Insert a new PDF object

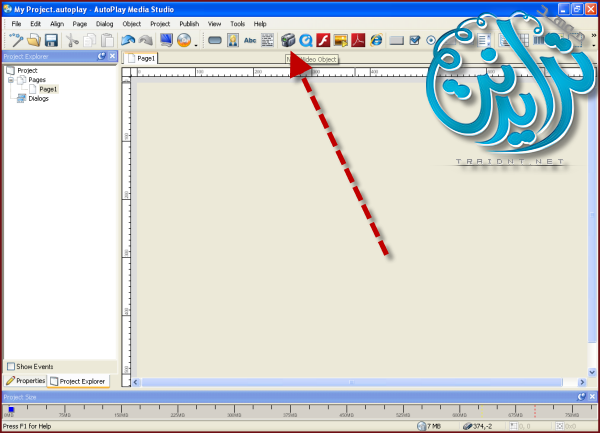coord(358,40)
